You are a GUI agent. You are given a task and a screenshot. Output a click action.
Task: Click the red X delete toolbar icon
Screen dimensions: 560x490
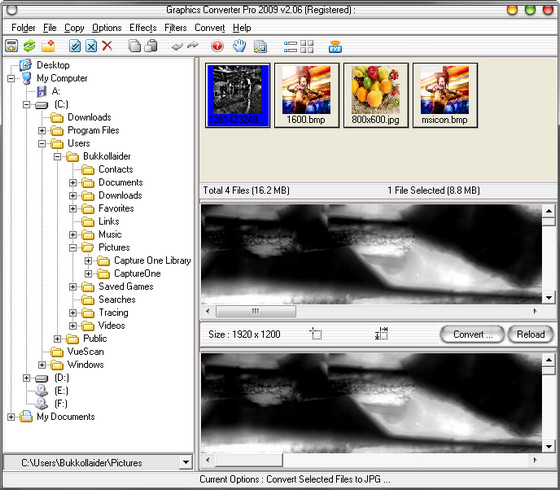[x=107, y=46]
